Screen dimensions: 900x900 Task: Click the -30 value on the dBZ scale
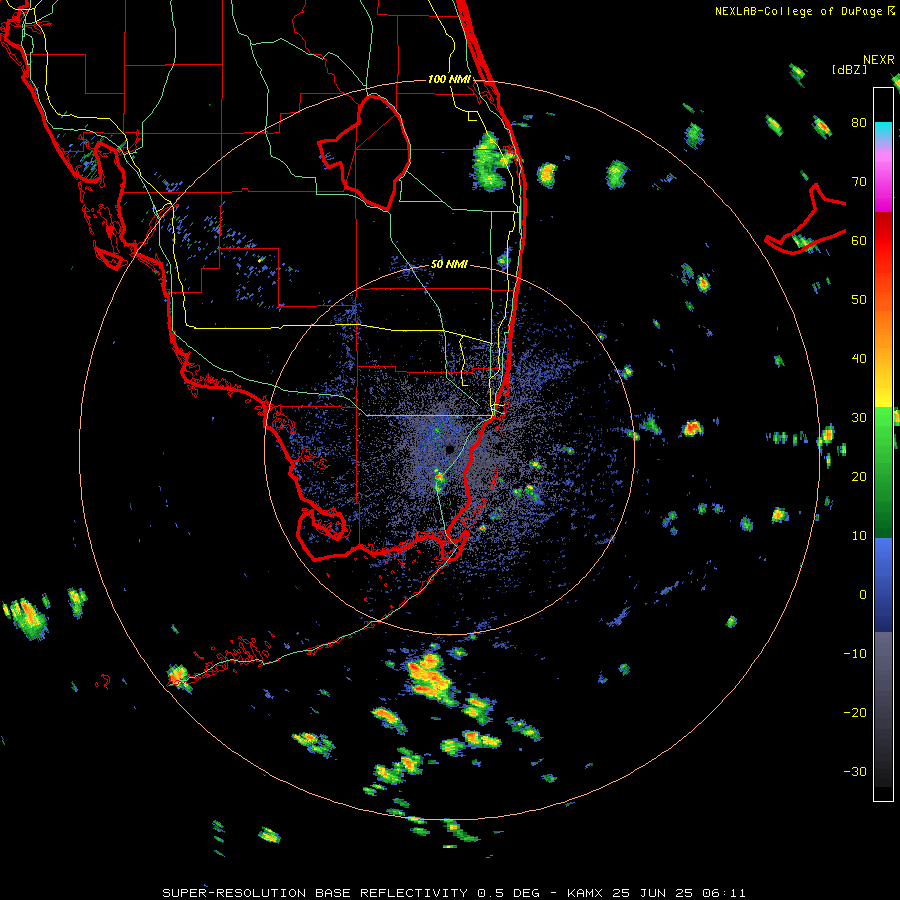coord(855,771)
